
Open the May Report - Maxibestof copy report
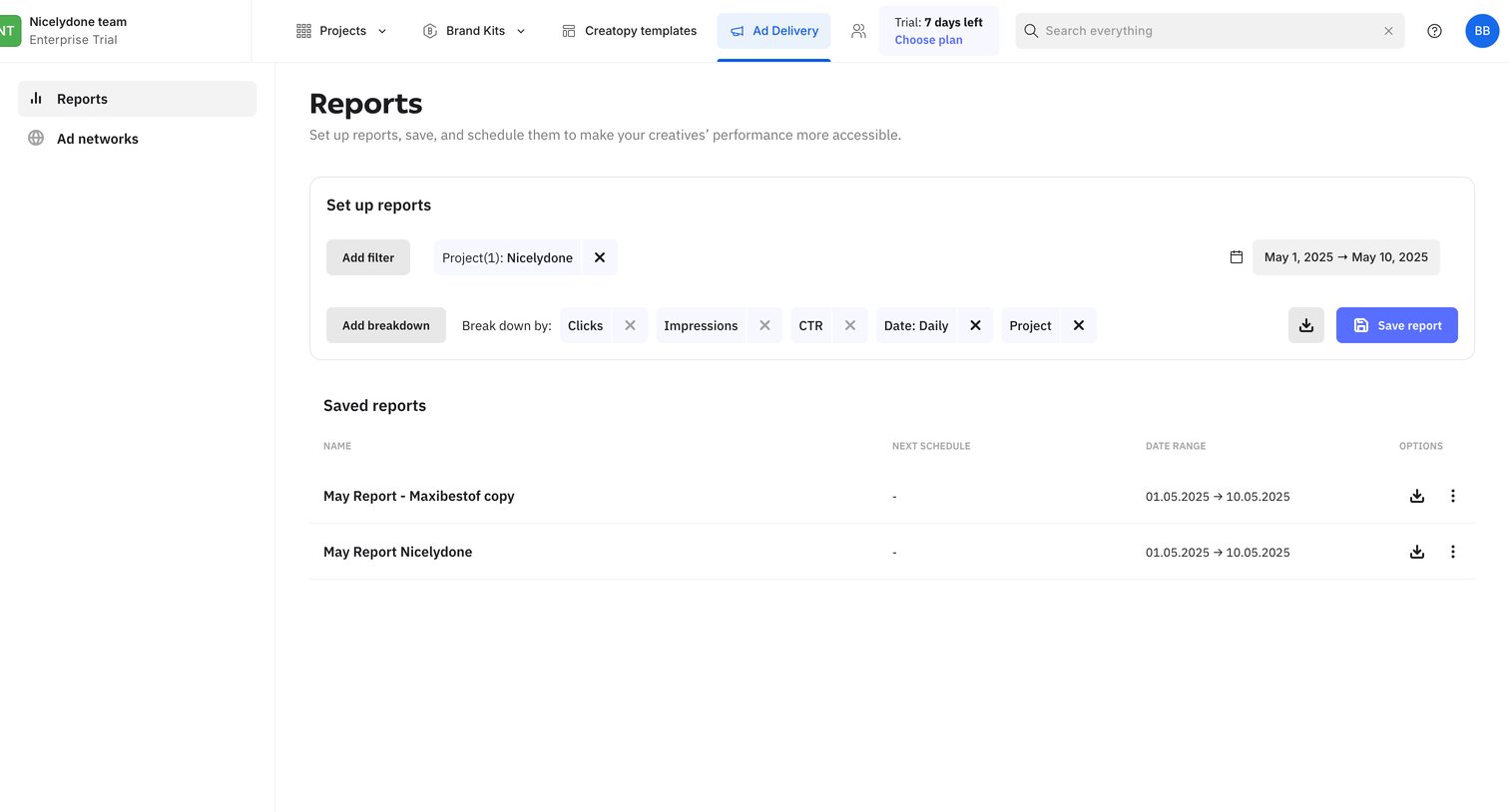tap(419, 496)
